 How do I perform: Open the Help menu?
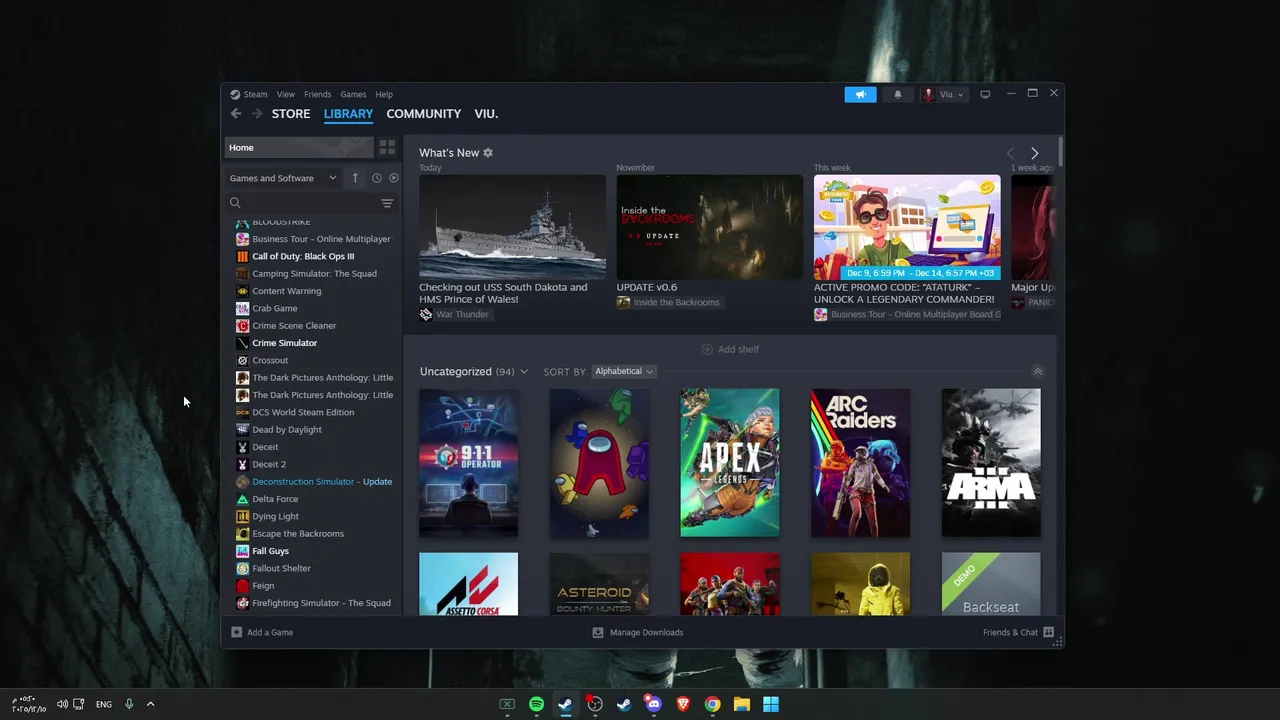[x=384, y=94]
